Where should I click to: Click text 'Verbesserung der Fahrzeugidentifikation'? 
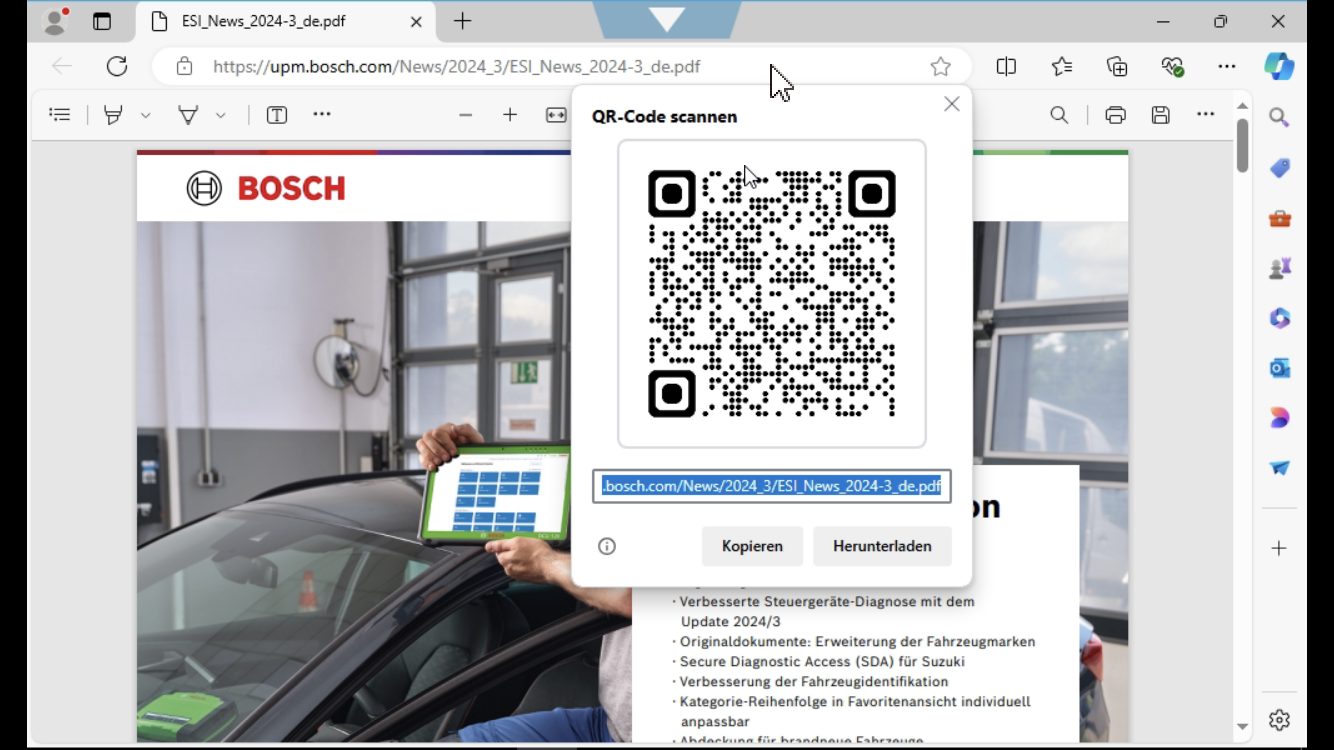click(814, 681)
